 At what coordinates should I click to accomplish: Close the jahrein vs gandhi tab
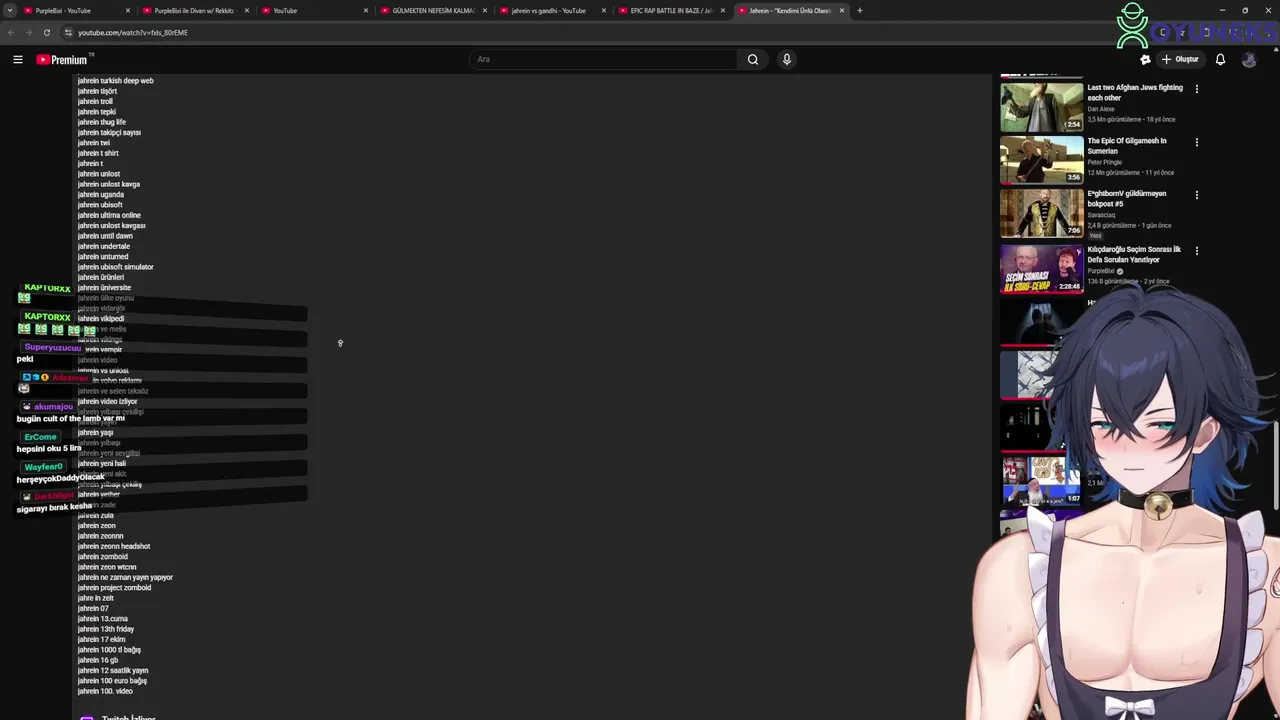point(604,10)
